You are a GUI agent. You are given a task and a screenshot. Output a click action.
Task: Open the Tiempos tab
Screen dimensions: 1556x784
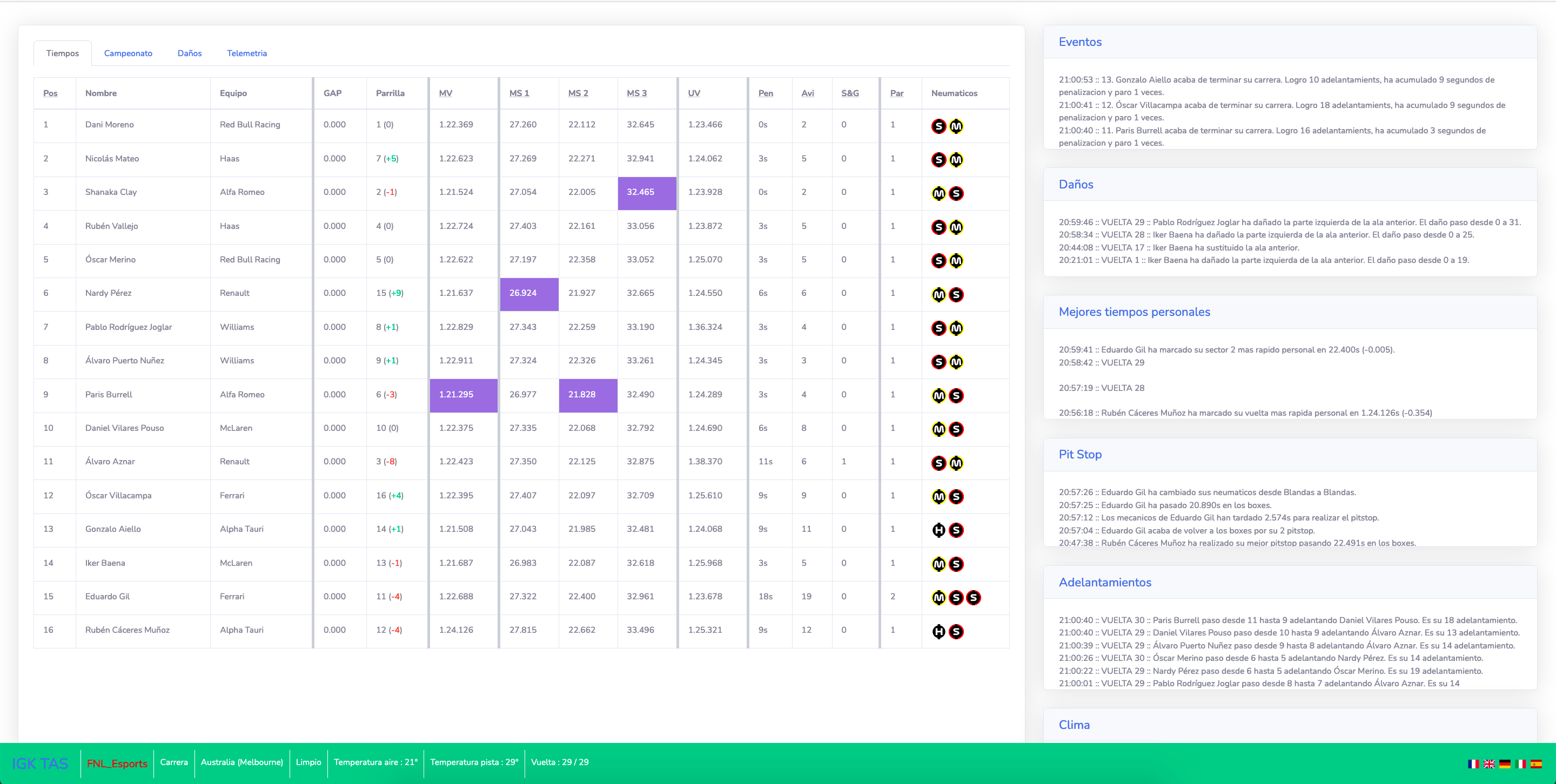[62, 53]
